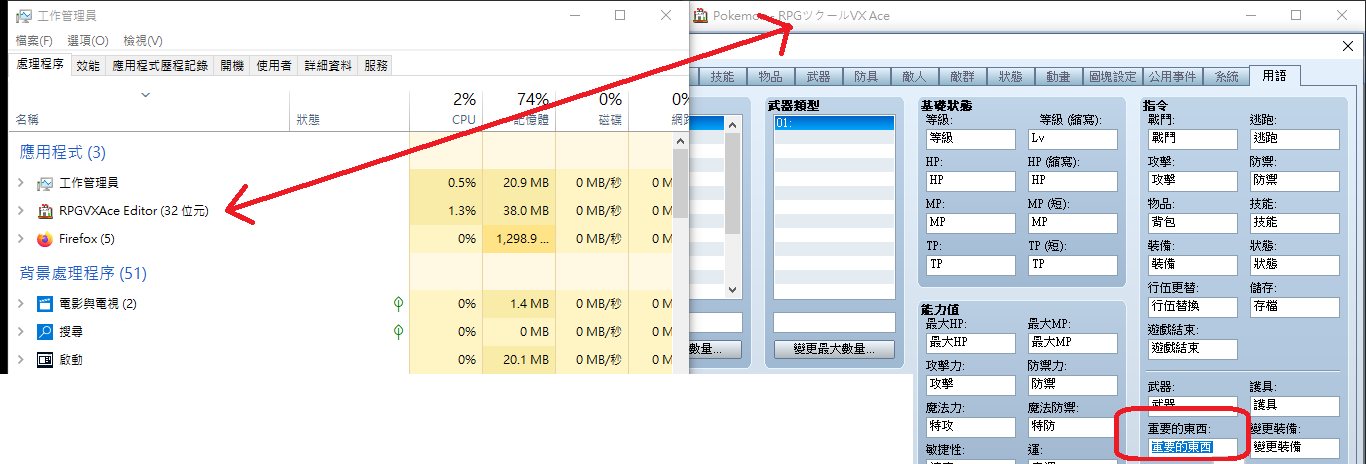Click the 行伍更替 field
Image resolution: width=1366 pixels, height=464 pixels.
click(x=1193, y=307)
